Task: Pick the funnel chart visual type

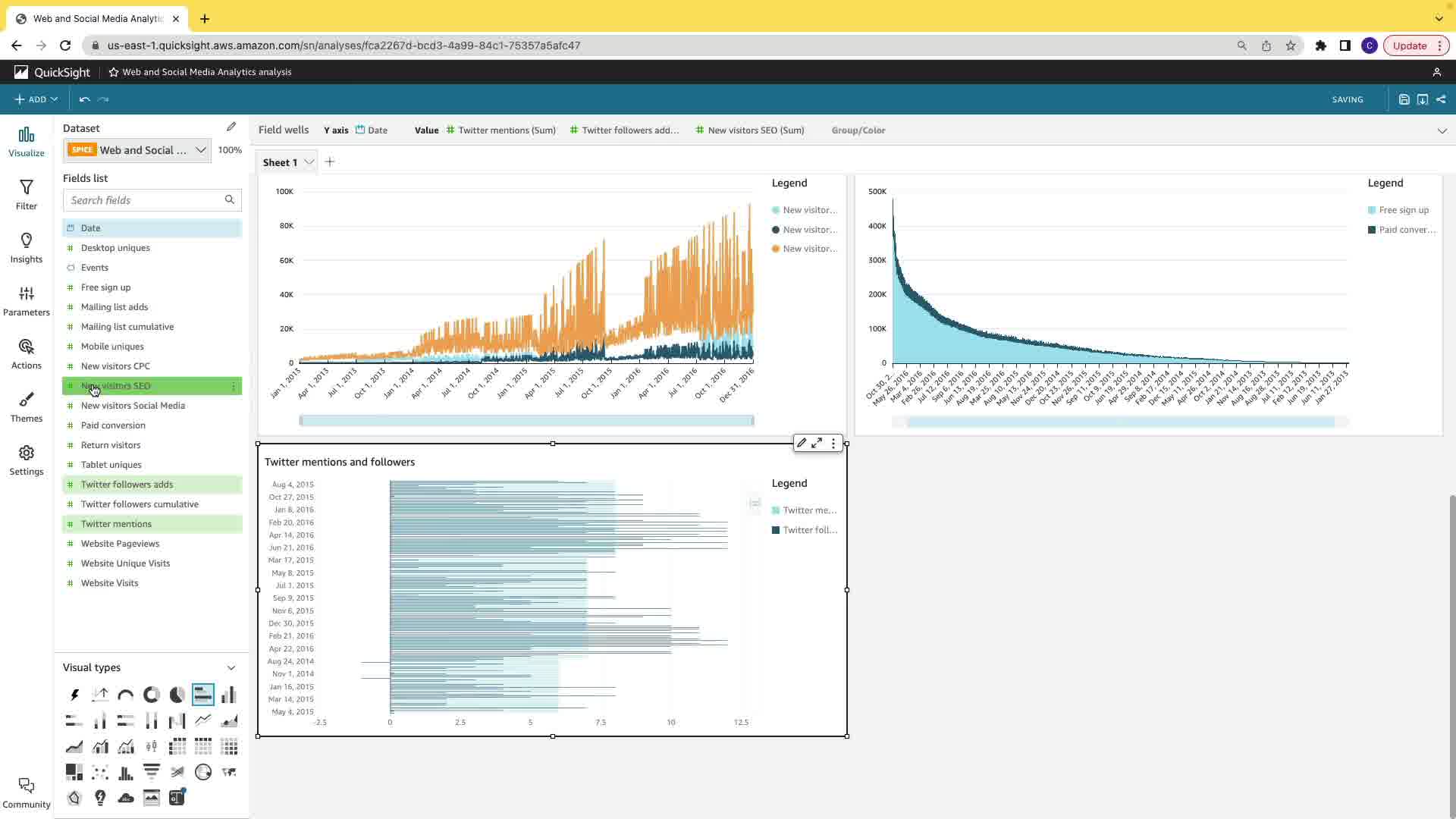Action: click(x=152, y=772)
